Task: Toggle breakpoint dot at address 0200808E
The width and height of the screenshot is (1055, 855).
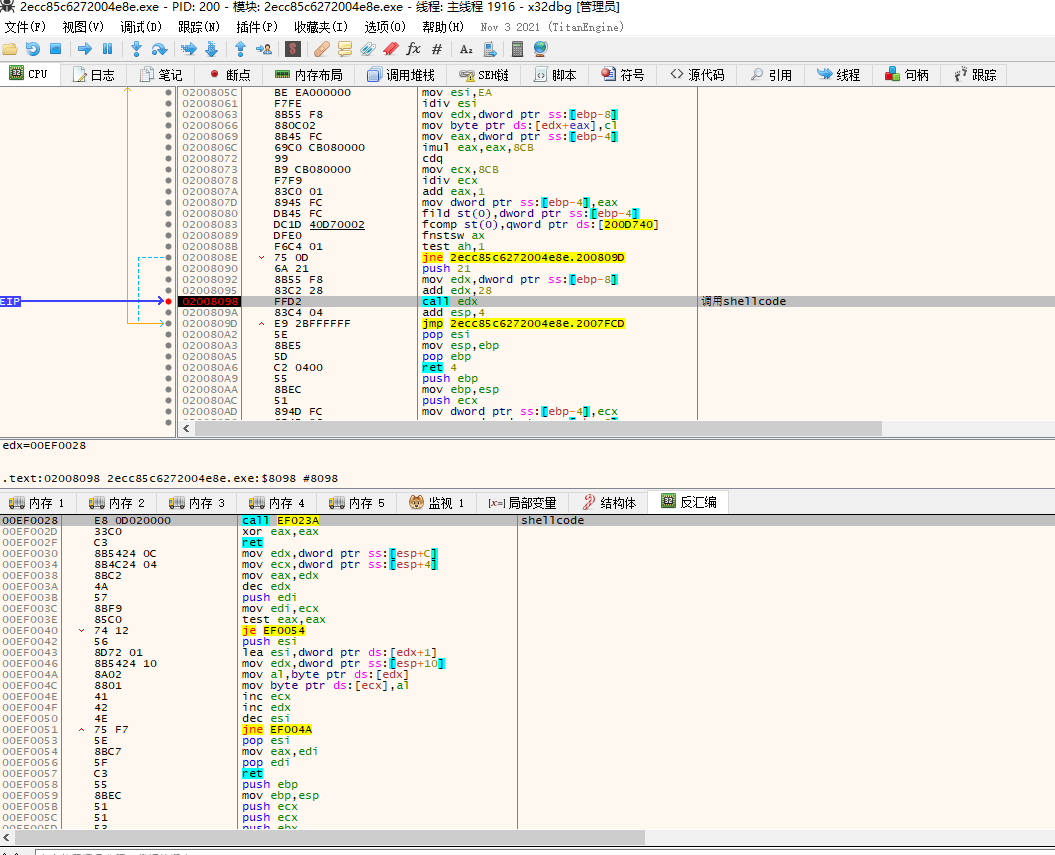Action: click(168, 258)
